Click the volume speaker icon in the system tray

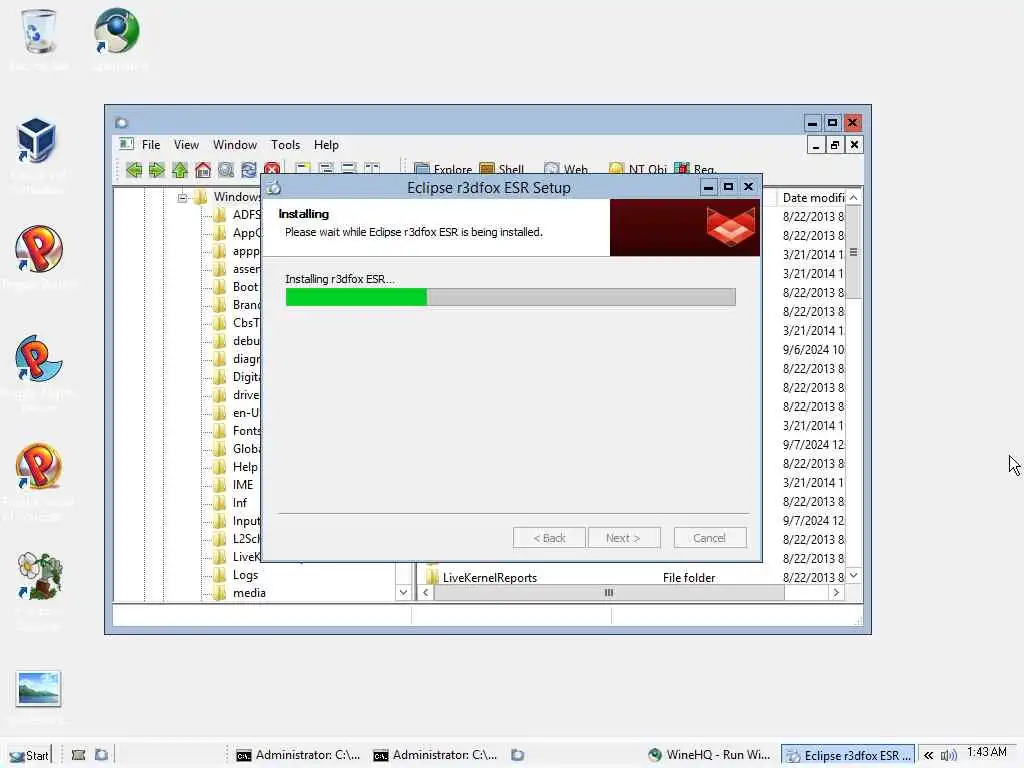click(x=949, y=756)
